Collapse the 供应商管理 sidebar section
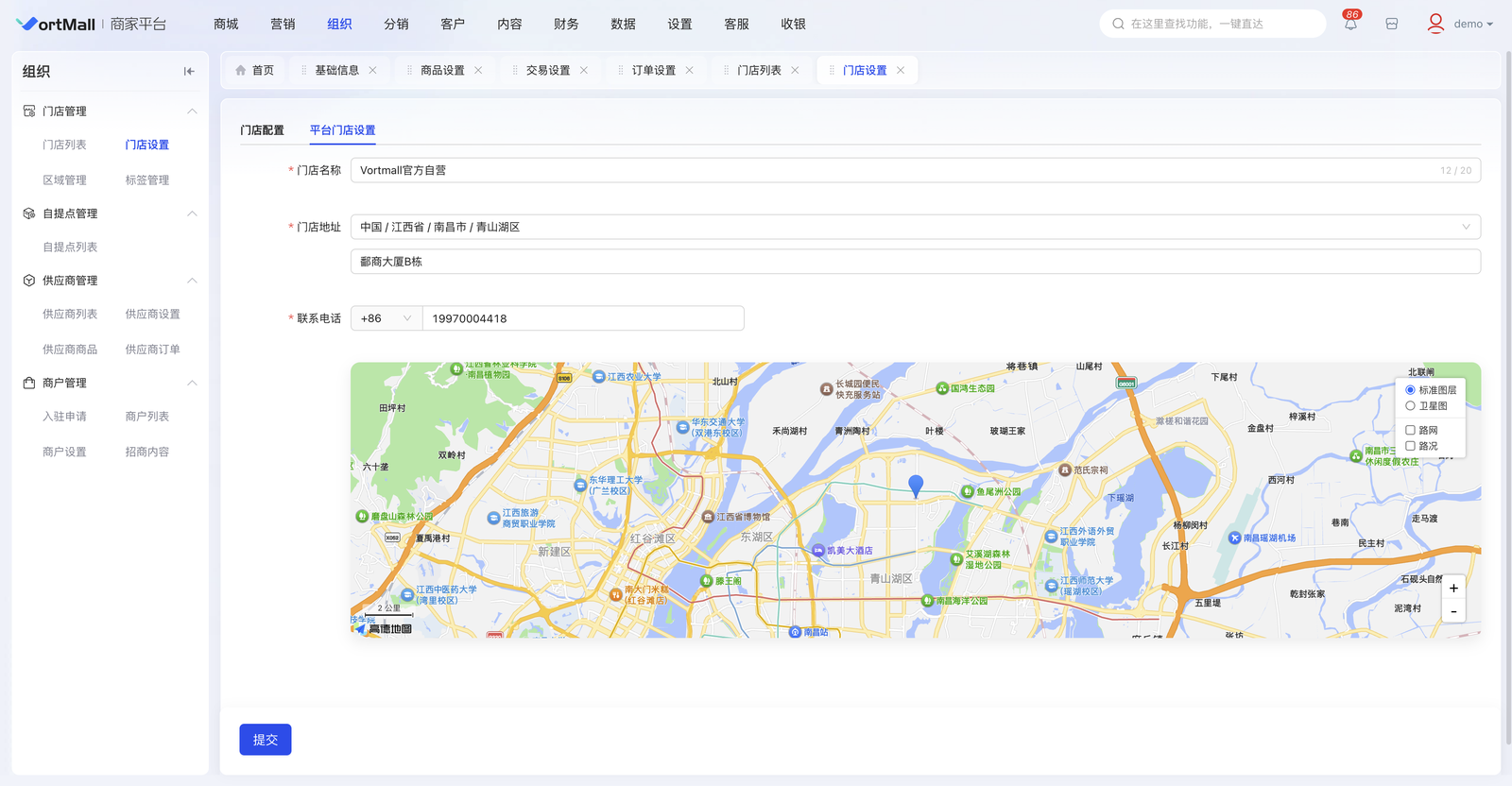This screenshot has width=1512, height=786. click(x=192, y=281)
